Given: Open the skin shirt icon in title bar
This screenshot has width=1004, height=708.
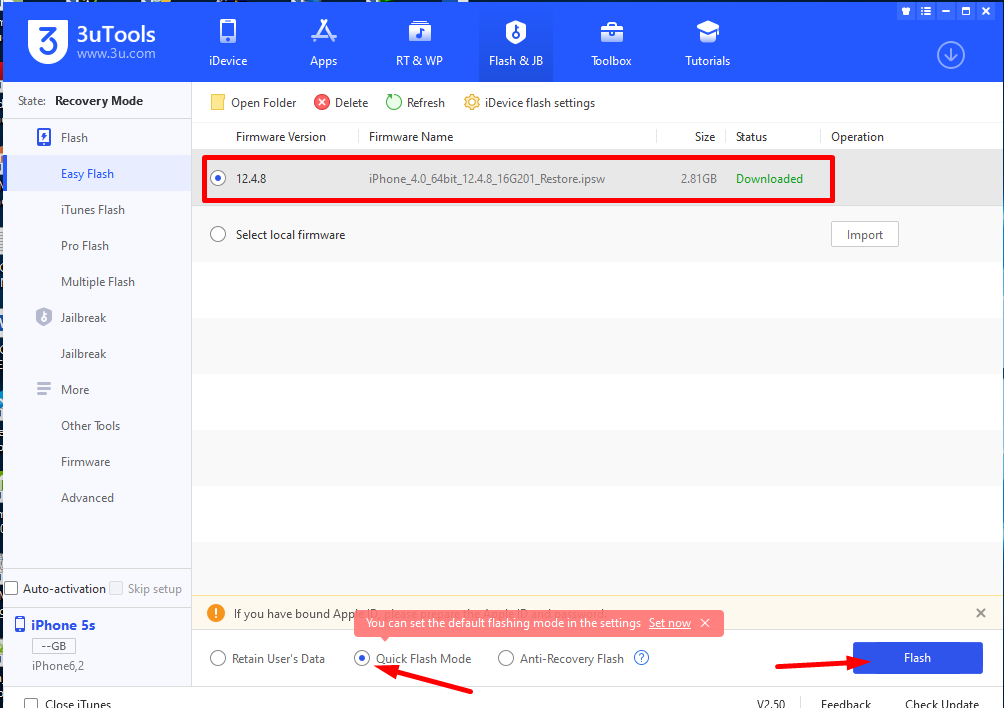Looking at the screenshot, I should (x=906, y=11).
